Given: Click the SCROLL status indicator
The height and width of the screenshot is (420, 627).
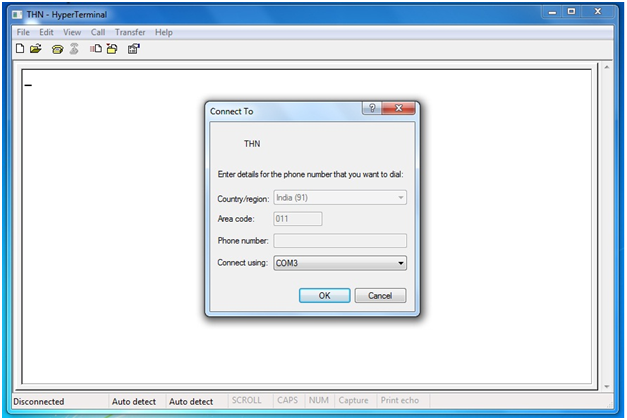Looking at the screenshot, I should tap(246, 400).
